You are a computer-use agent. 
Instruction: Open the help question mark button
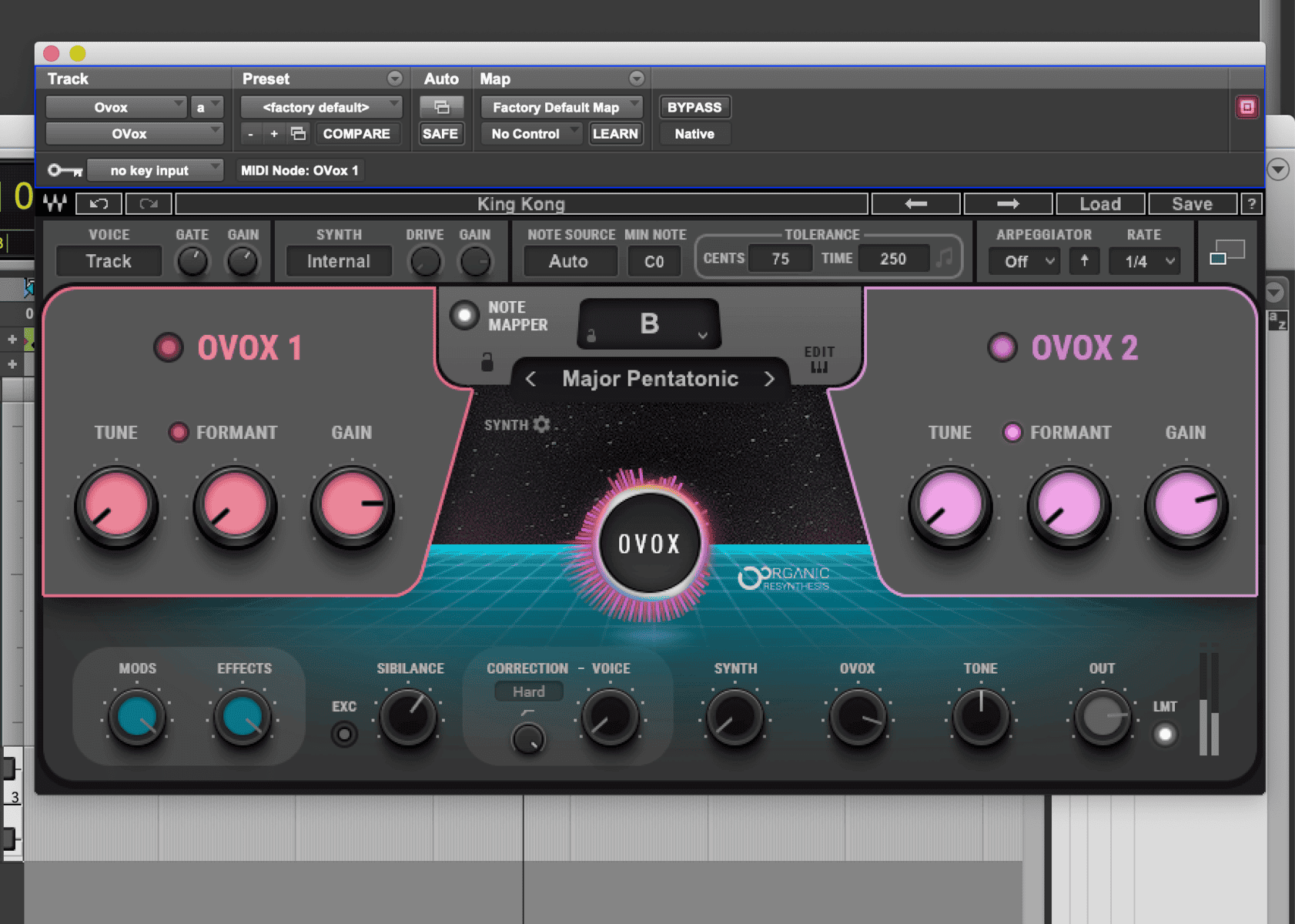point(1252,203)
